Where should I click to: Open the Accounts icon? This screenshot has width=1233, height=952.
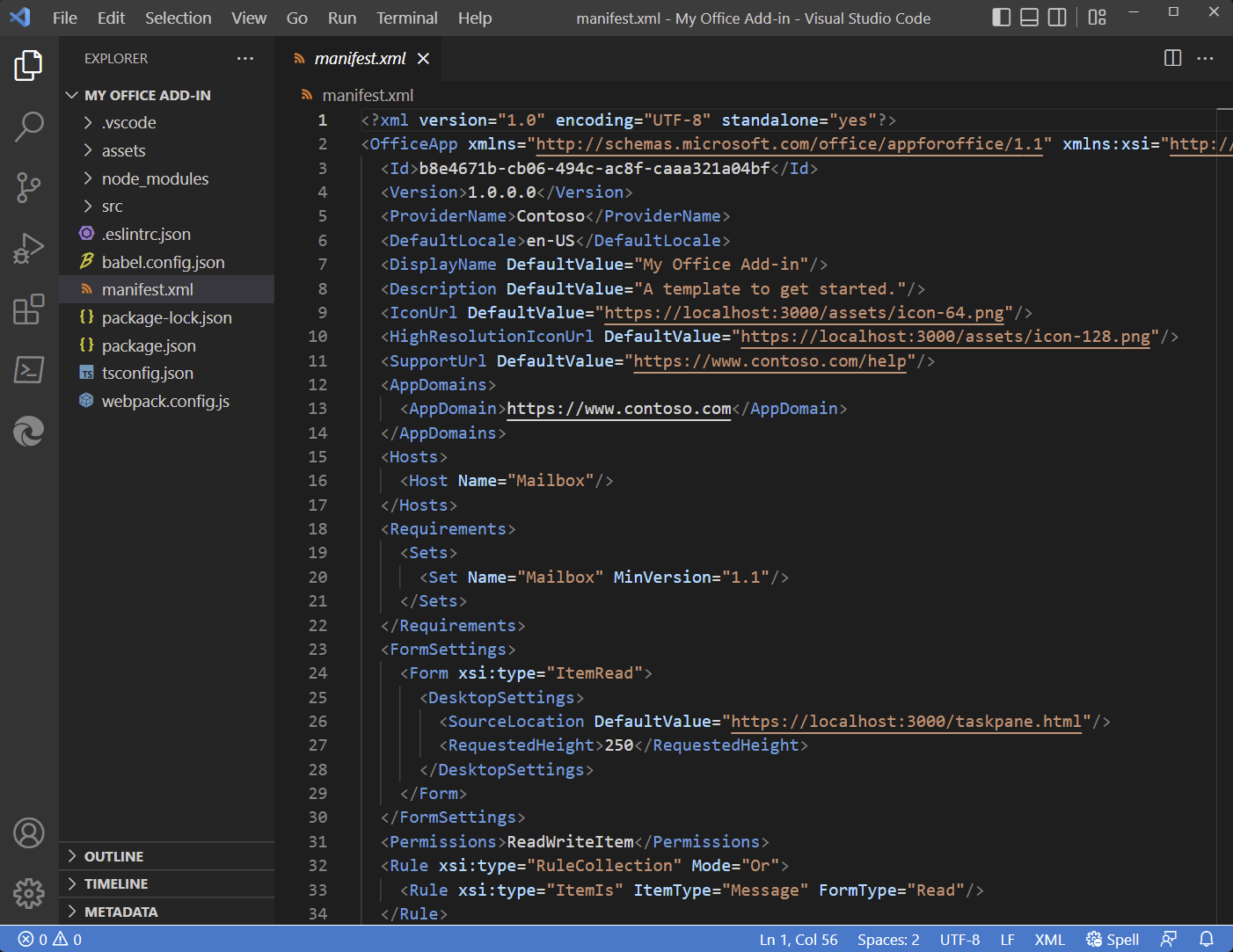(x=29, y=832)
